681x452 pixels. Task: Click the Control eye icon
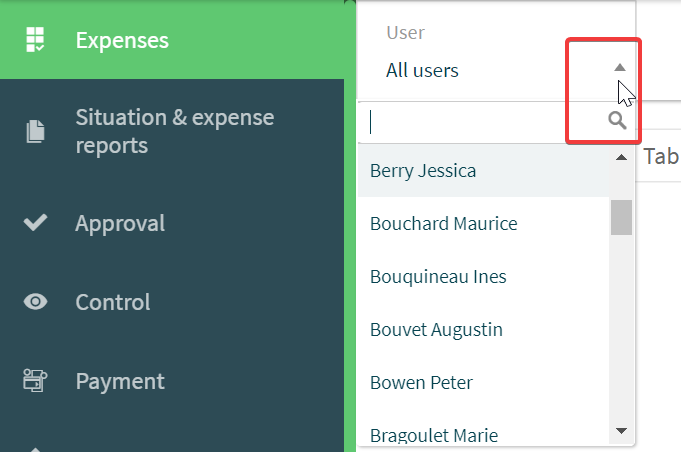click(35, 302)
